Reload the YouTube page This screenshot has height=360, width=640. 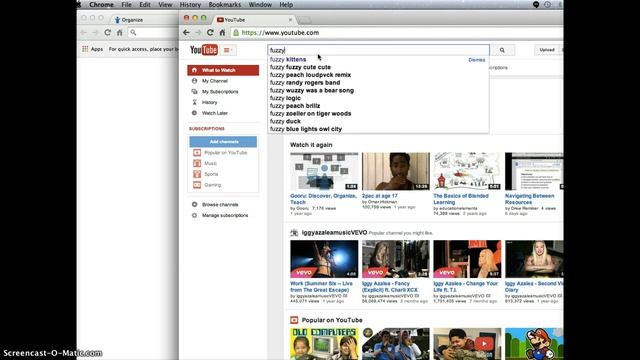(210, 33)
